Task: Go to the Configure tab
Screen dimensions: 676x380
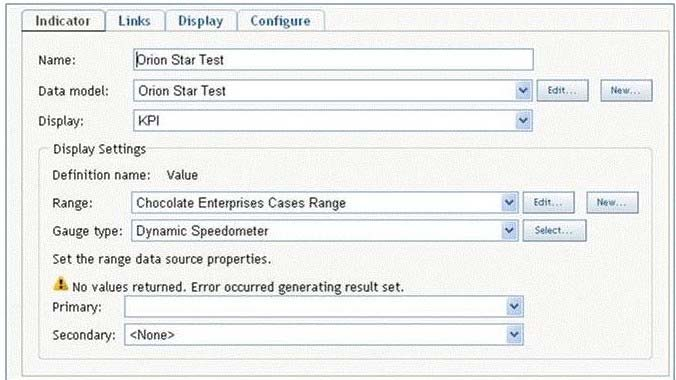Action: (x=280, y=21)
